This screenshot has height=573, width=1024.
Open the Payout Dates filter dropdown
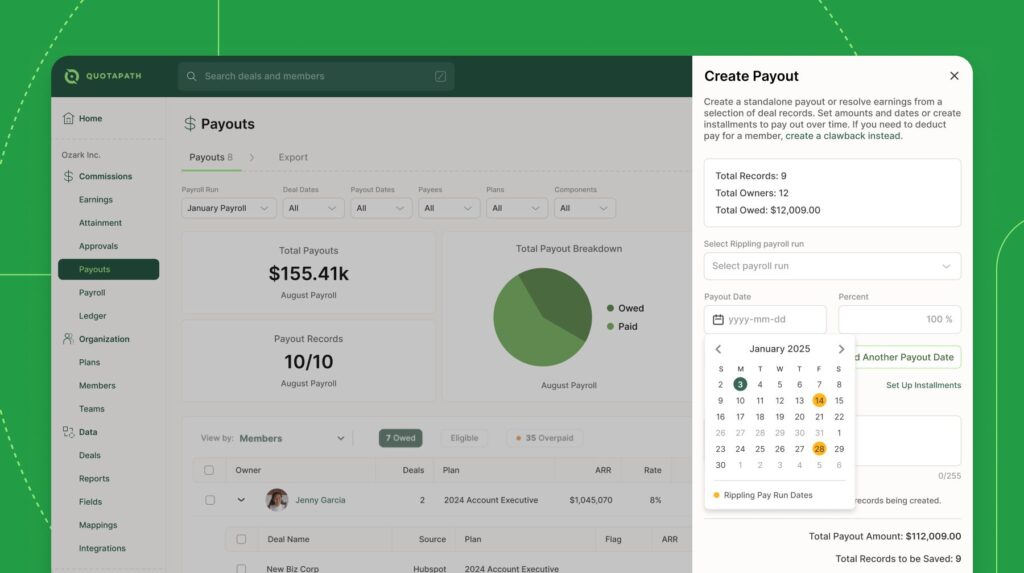point(381,208)
